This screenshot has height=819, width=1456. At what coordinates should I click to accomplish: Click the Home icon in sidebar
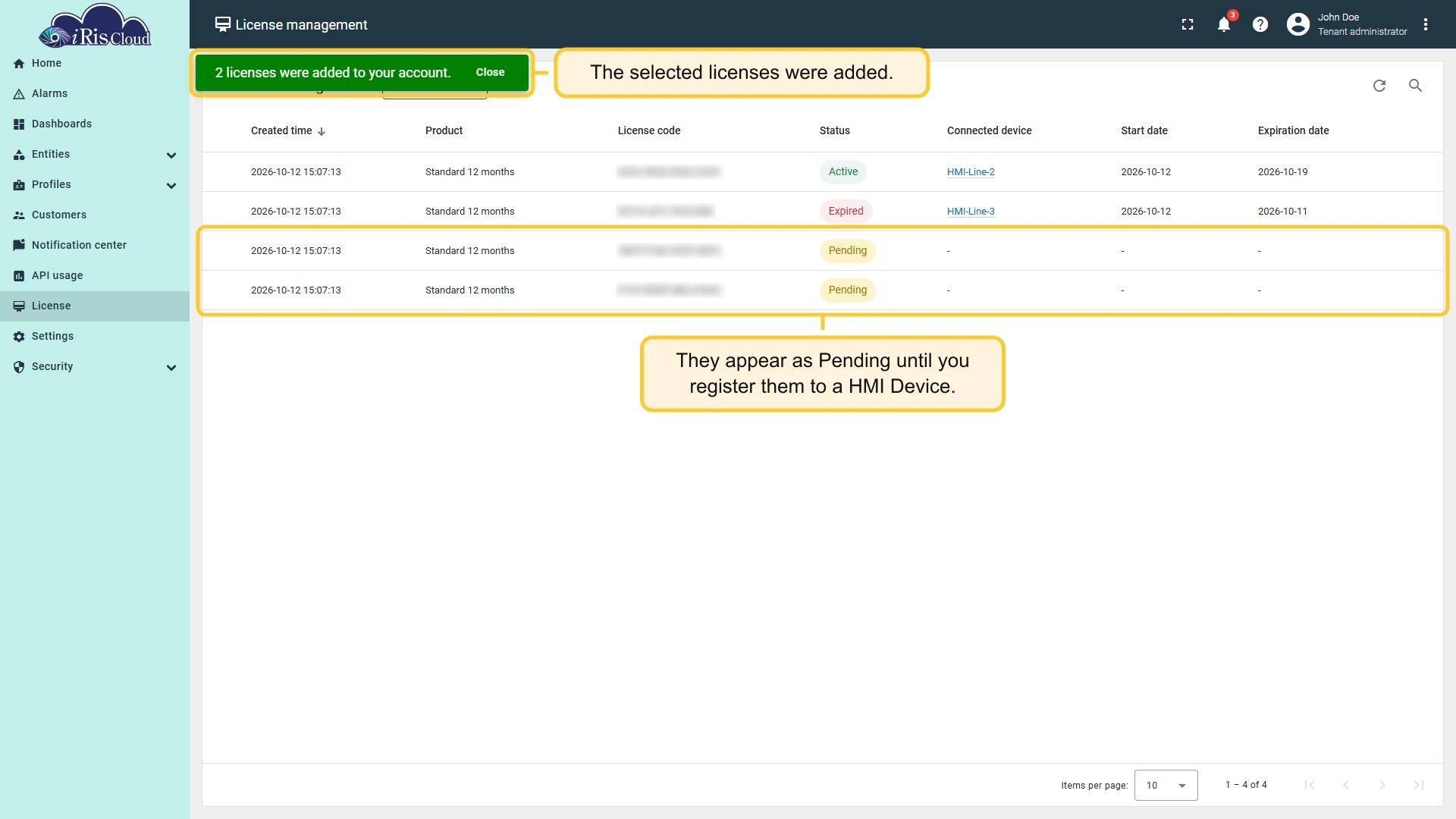tap(19, 64)
